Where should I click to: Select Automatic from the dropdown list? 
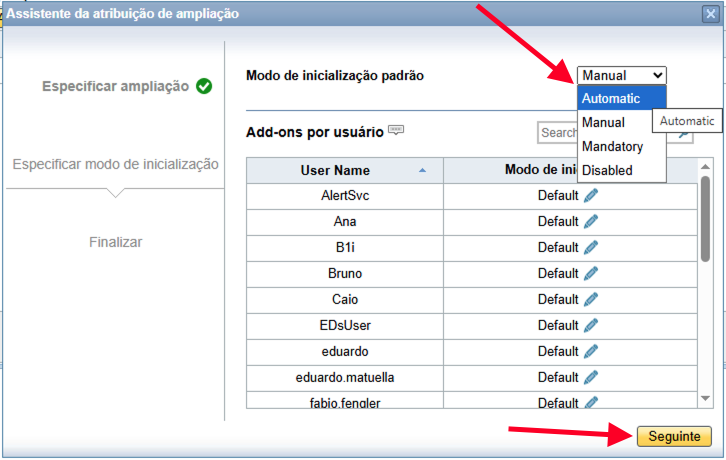tap(611, 98)
